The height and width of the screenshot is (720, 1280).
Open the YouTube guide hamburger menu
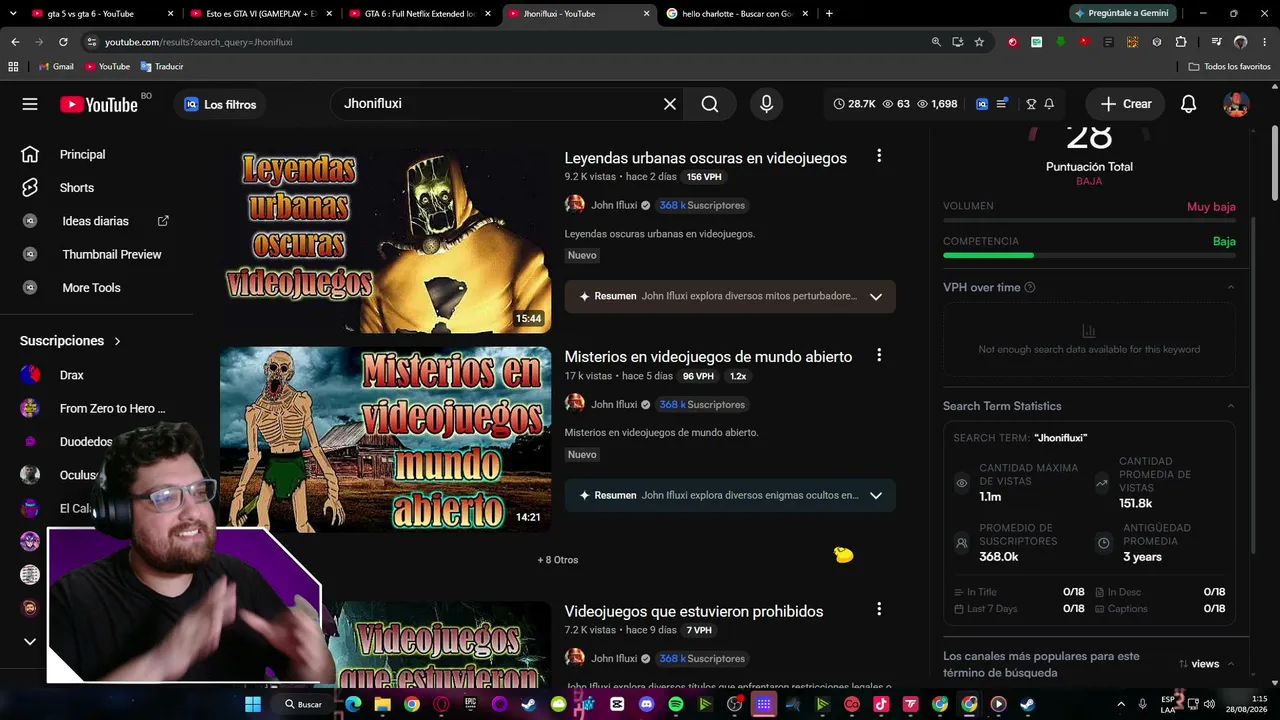pyautogui.click(x=30, y=104)
